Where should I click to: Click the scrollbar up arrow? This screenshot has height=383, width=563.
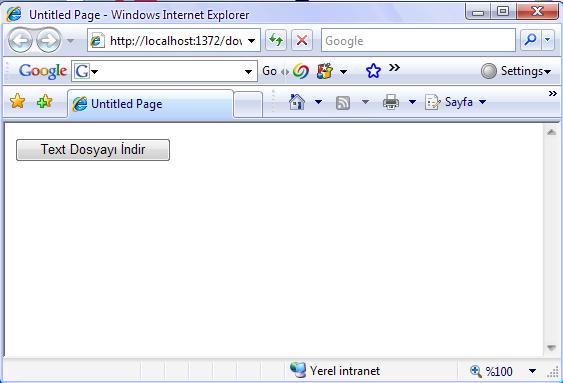pos(552,132)
